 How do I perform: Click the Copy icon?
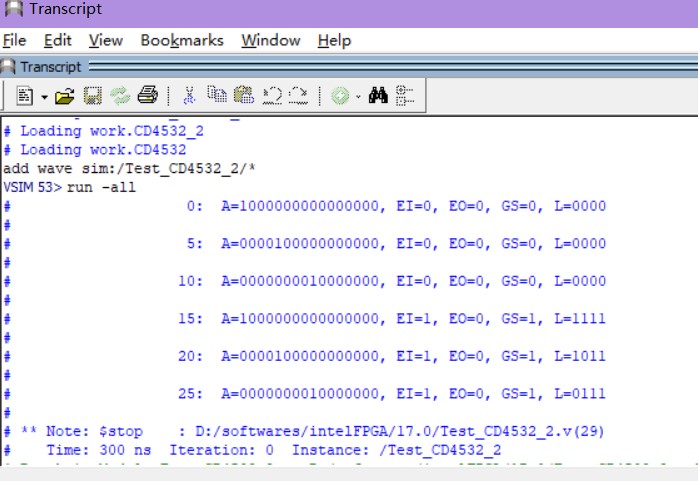[x=217, y=94]
